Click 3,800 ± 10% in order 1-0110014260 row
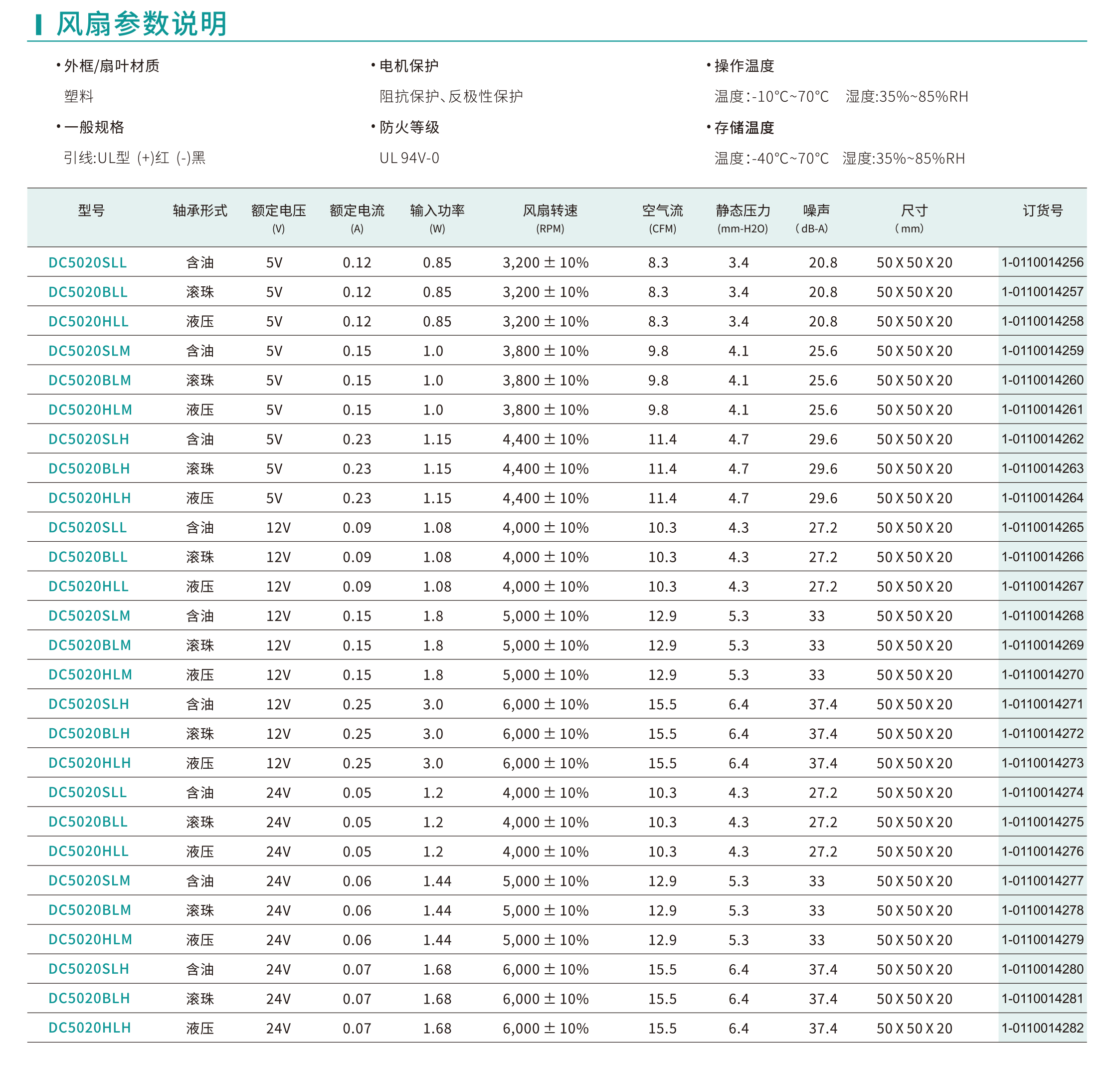The image size is (1120, 1070). pos(546,381)
